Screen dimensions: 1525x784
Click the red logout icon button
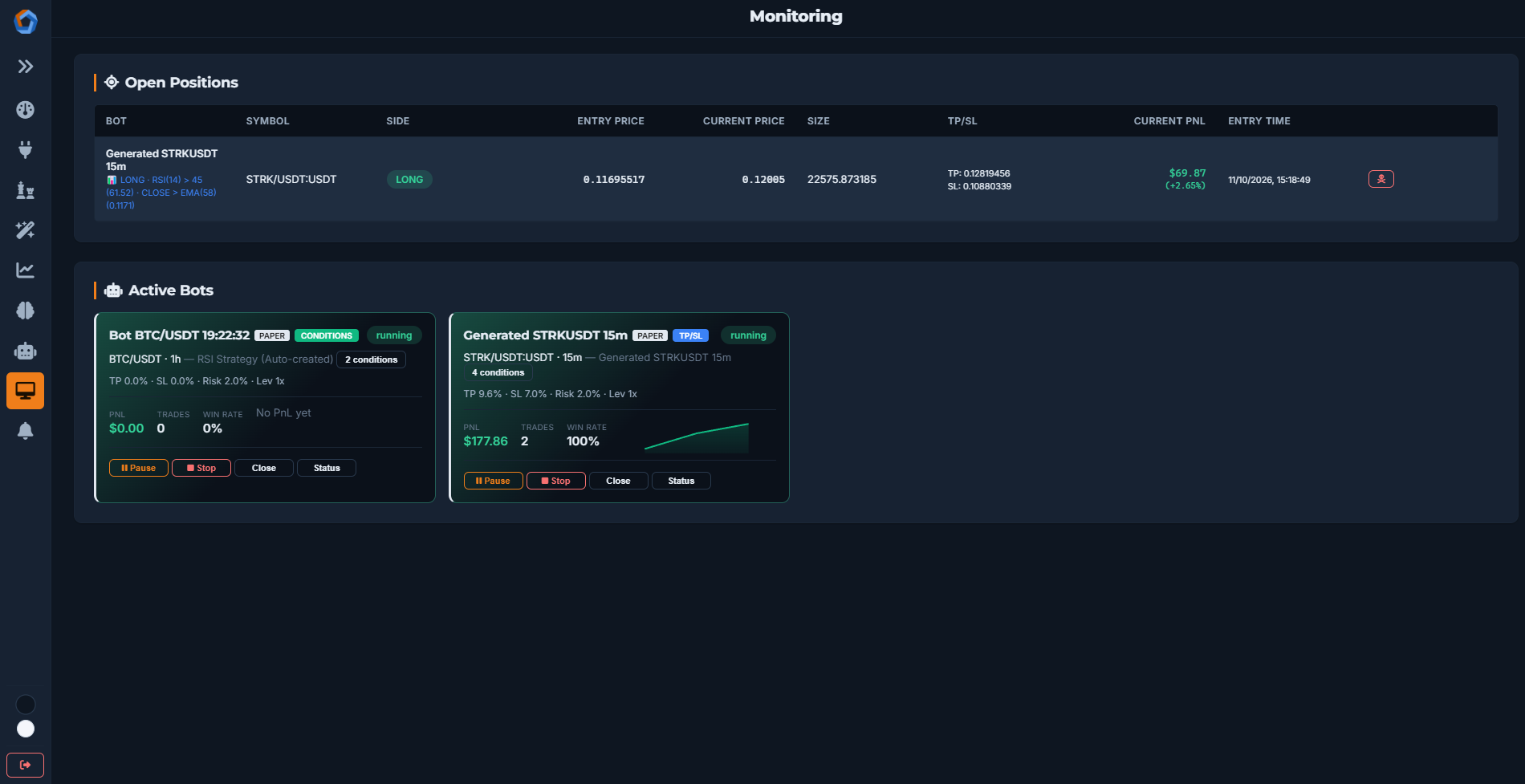[x=26, y=765]
